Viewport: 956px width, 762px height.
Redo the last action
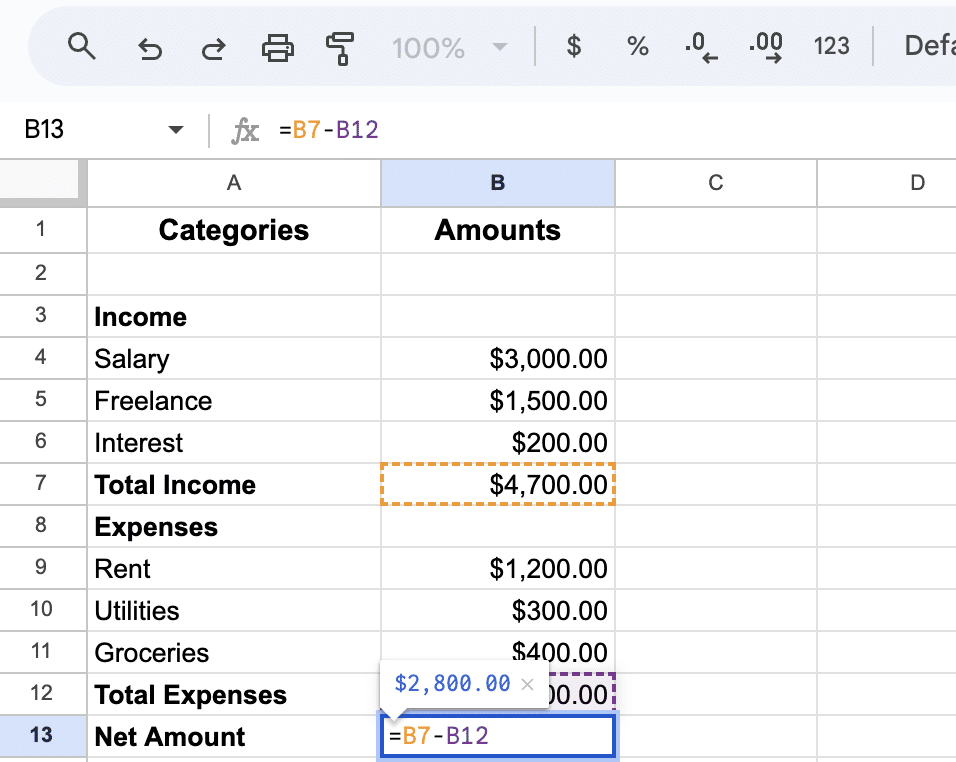(x=213, y=48)
